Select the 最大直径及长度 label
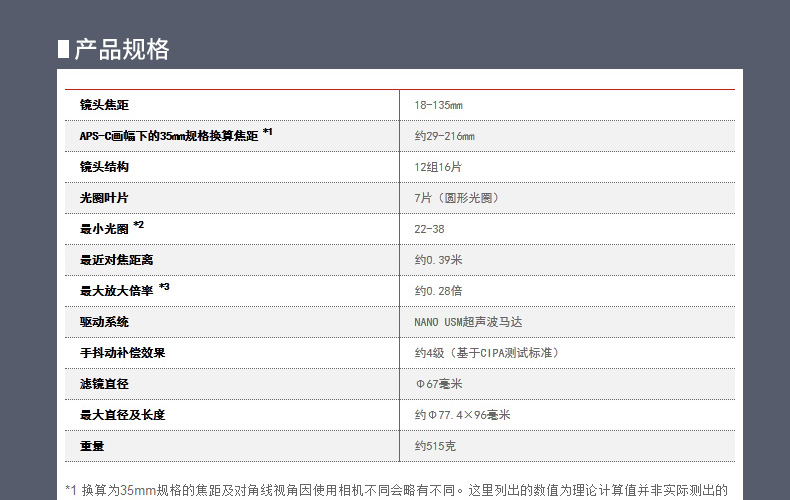 (122, 415)
